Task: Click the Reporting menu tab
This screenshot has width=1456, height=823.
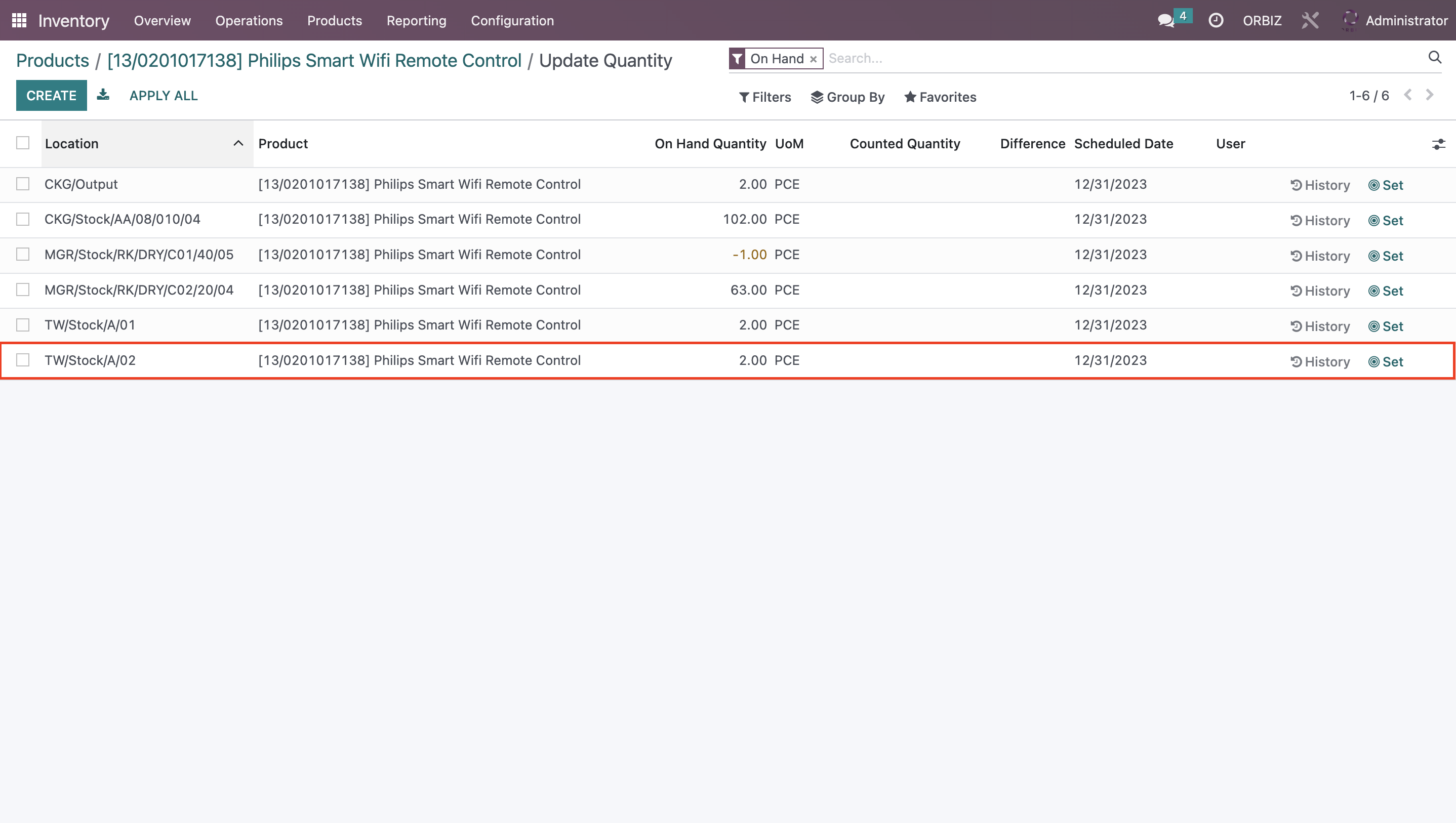Action: (x=416, y=20)
